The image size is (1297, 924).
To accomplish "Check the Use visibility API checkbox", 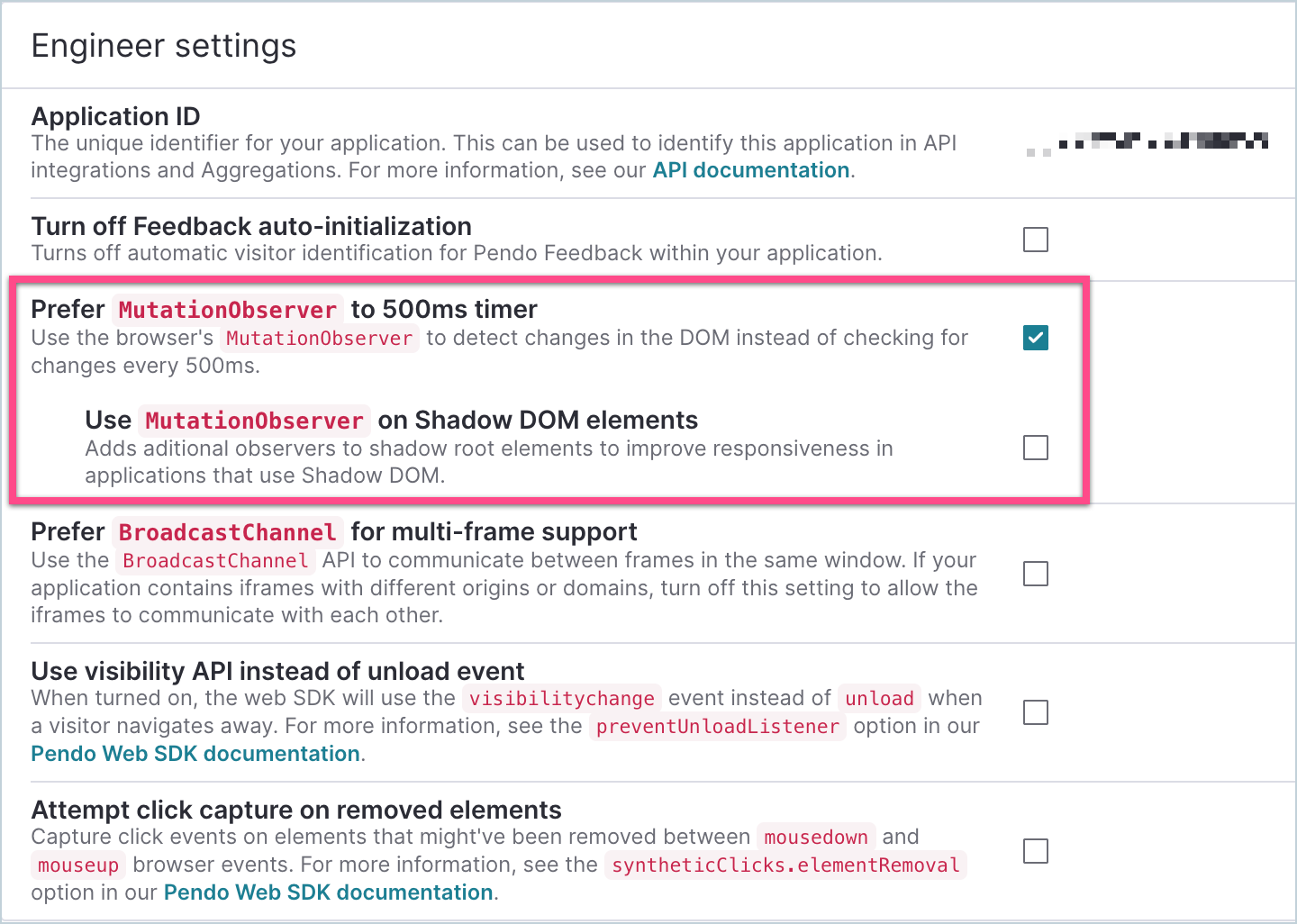I will click(x=1036, y=712).
